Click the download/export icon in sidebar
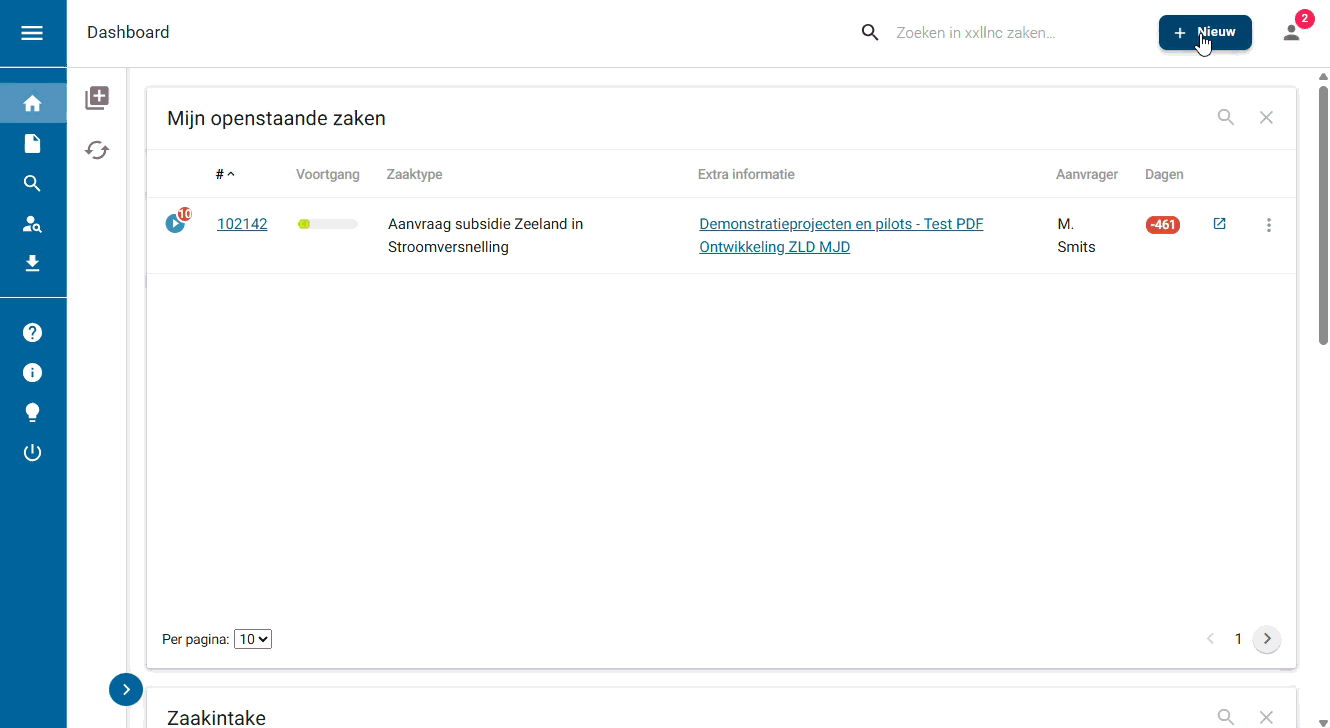The image size is (1330, 728). point(32,263)
